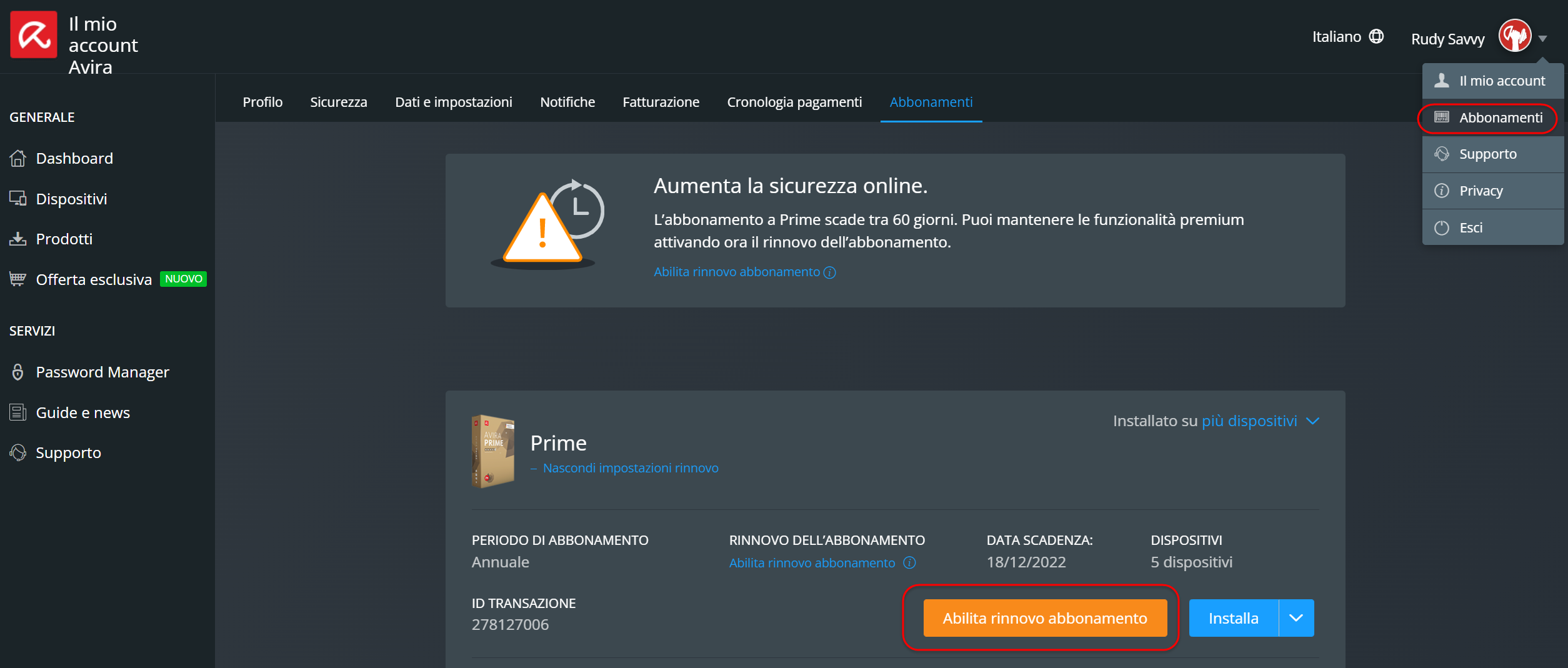Select the Abbonamenti tab
This screenshot has width=1568, height=668.
point(931,102)
